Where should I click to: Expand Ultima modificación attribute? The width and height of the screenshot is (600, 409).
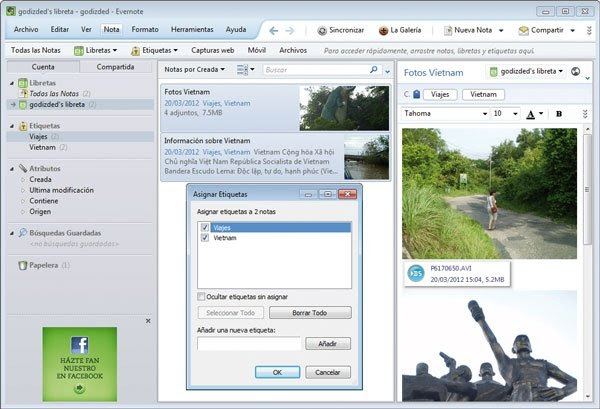pyautogui.click(x=23, y=190)
